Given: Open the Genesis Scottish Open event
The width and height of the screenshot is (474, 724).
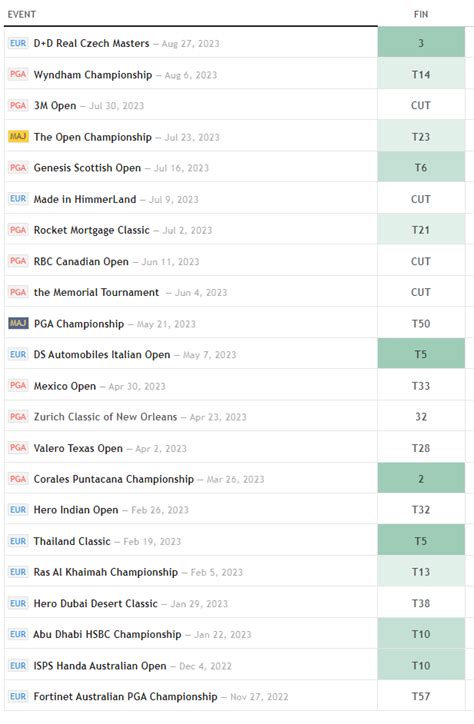Looking at the screenshot, I should click(x=87, y=168).
